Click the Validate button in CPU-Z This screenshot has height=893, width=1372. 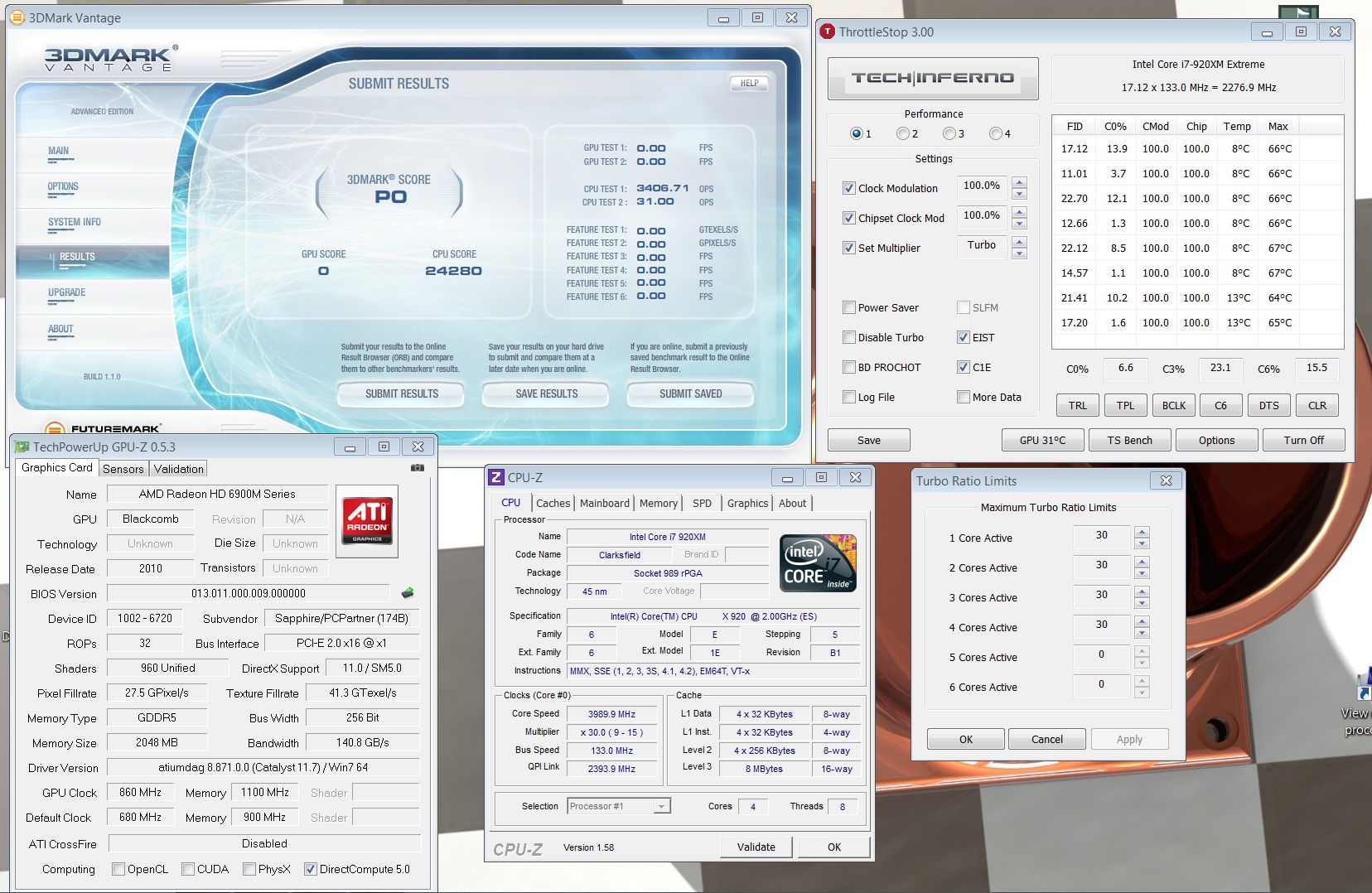pyautogui.click(x=756, y=847)
